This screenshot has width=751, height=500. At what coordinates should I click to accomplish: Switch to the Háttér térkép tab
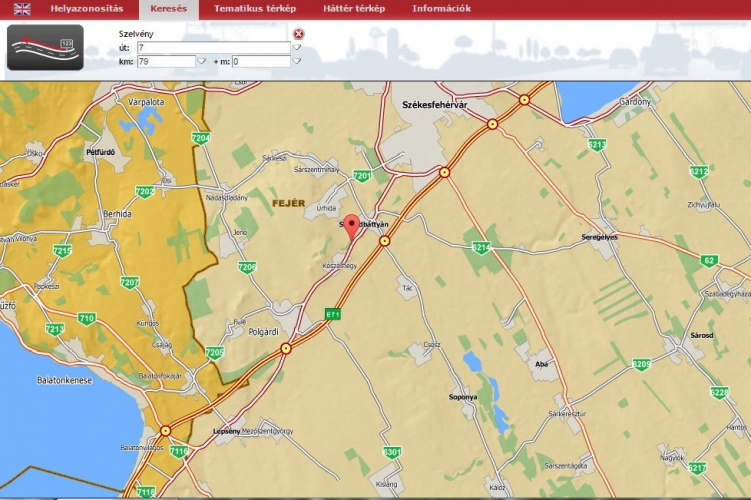(354, 9)
